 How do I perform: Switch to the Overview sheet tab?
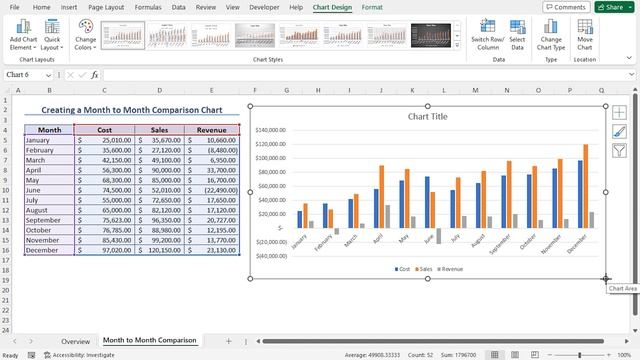tap(76, 341)
